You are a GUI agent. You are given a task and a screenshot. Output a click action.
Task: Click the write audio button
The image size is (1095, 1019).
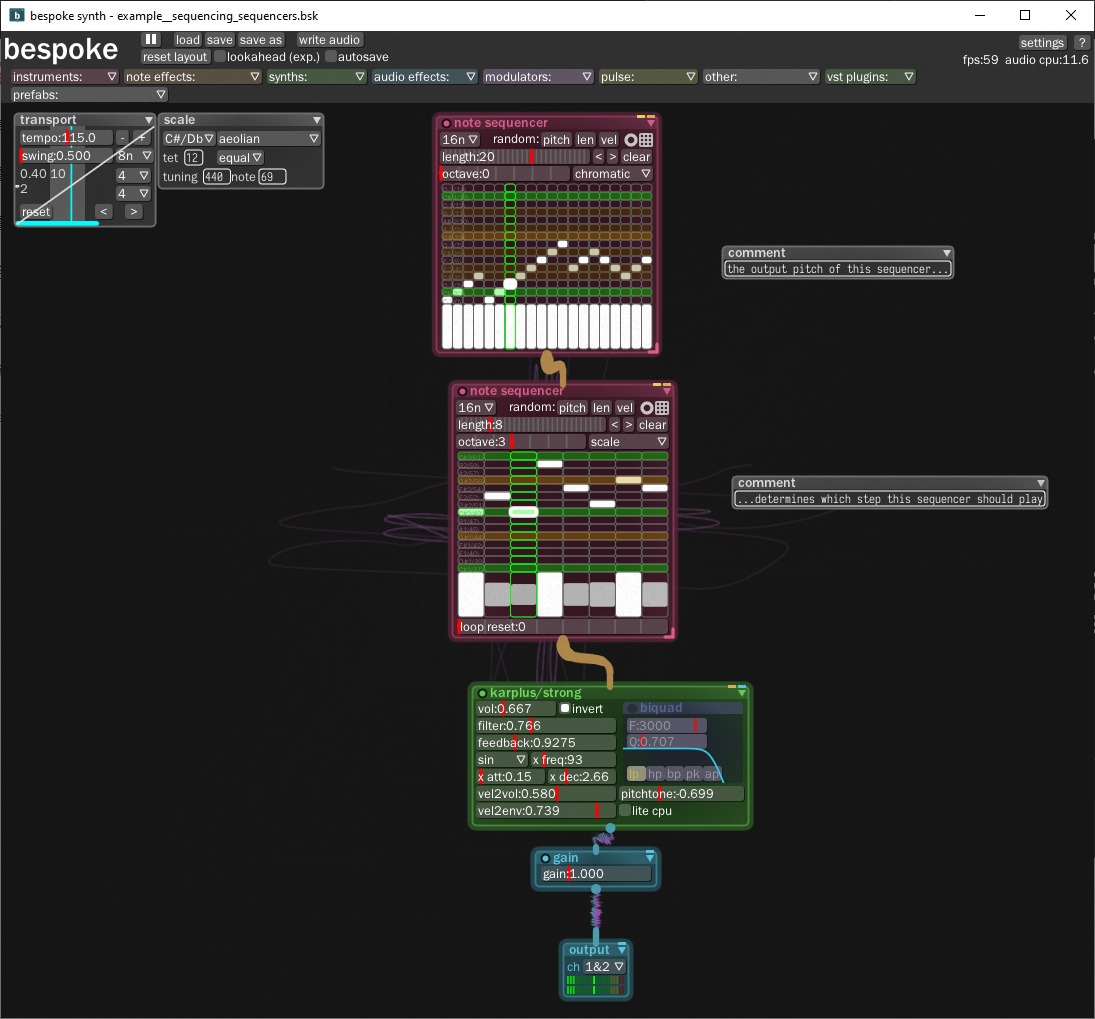[x=329, y=40]
